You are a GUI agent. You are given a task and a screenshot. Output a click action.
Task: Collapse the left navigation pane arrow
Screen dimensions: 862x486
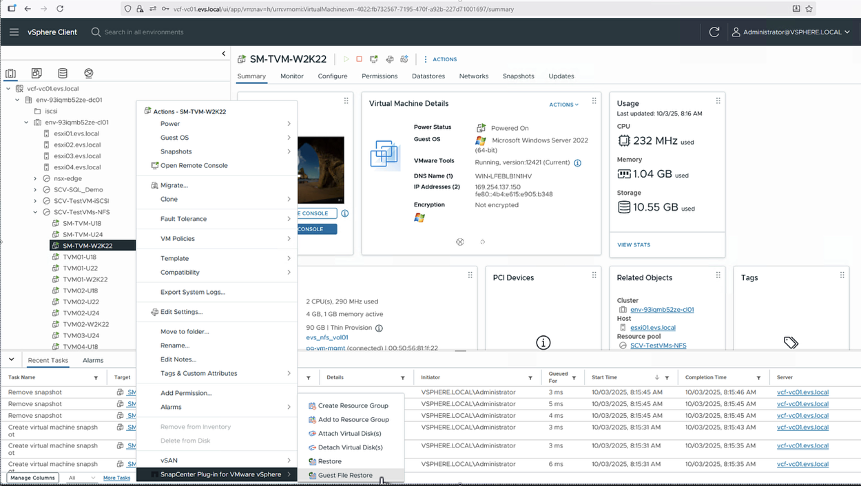pos(224,54)
